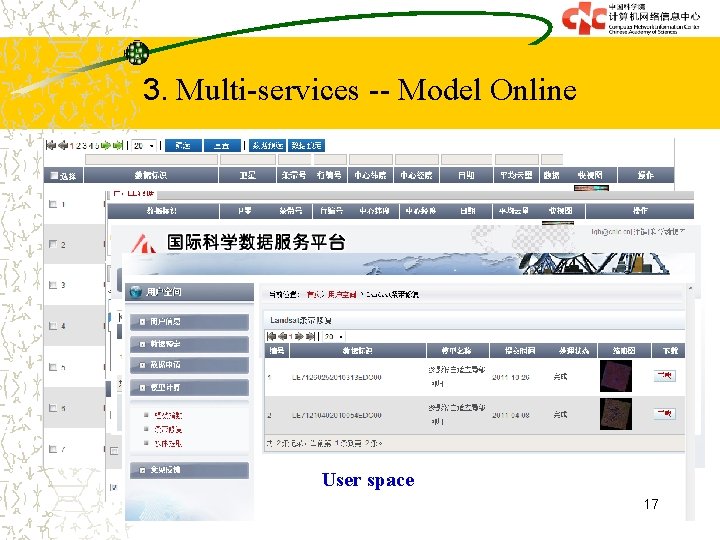Click submit date 2011-04-08
This screenshot has height=540, width=720.
pos(511,415)
